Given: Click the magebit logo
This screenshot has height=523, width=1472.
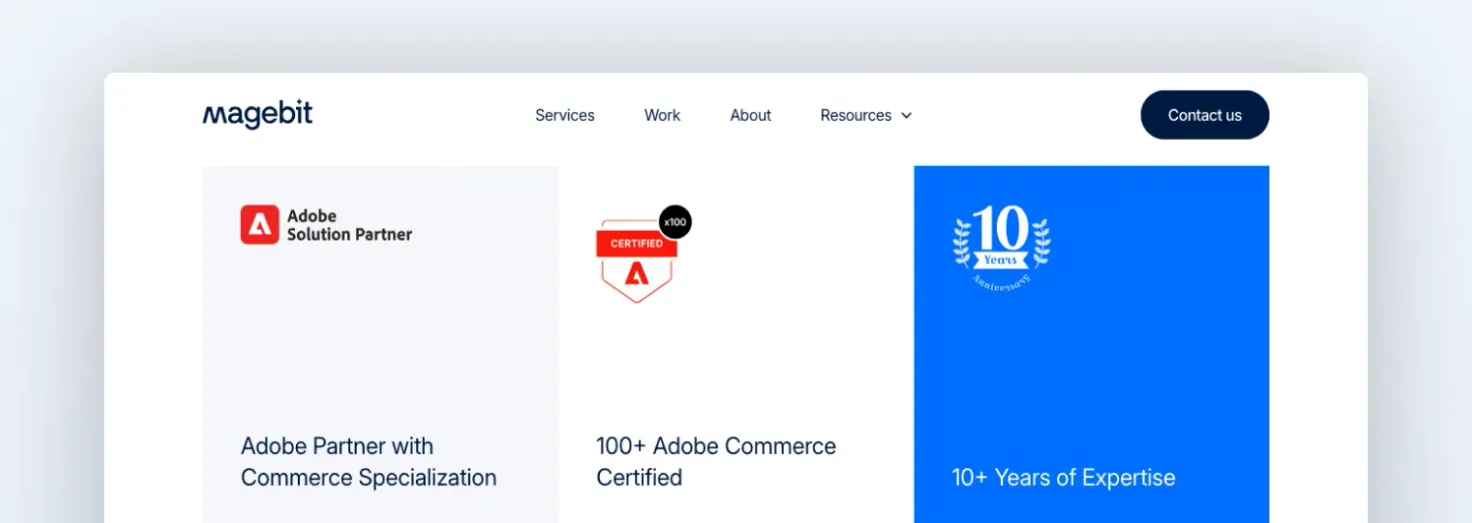Looking at the screenshot, I should [x=257, y=115].
